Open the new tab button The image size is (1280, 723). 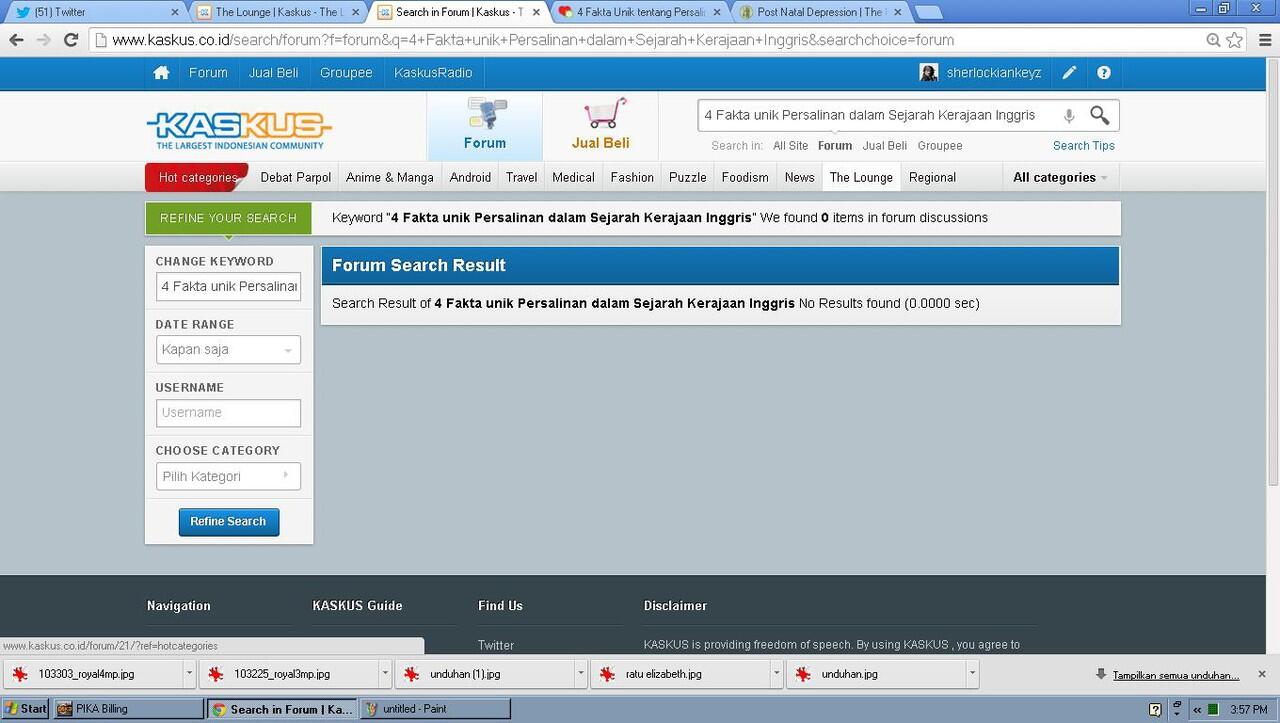[x=928, y=12]
